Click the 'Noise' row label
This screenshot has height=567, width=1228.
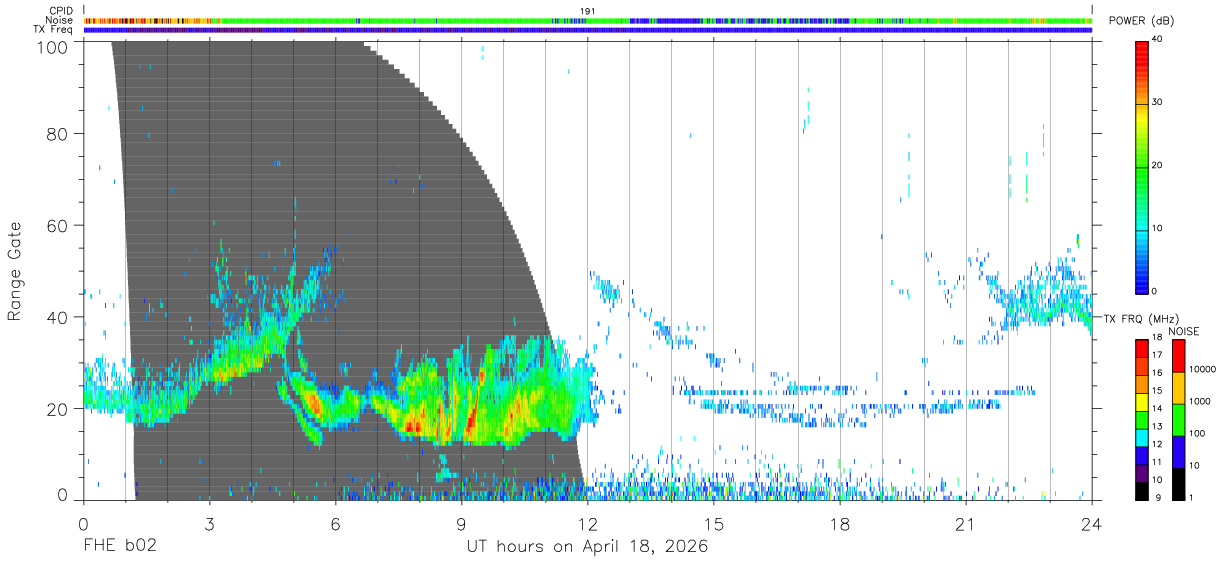click(61, 20)
